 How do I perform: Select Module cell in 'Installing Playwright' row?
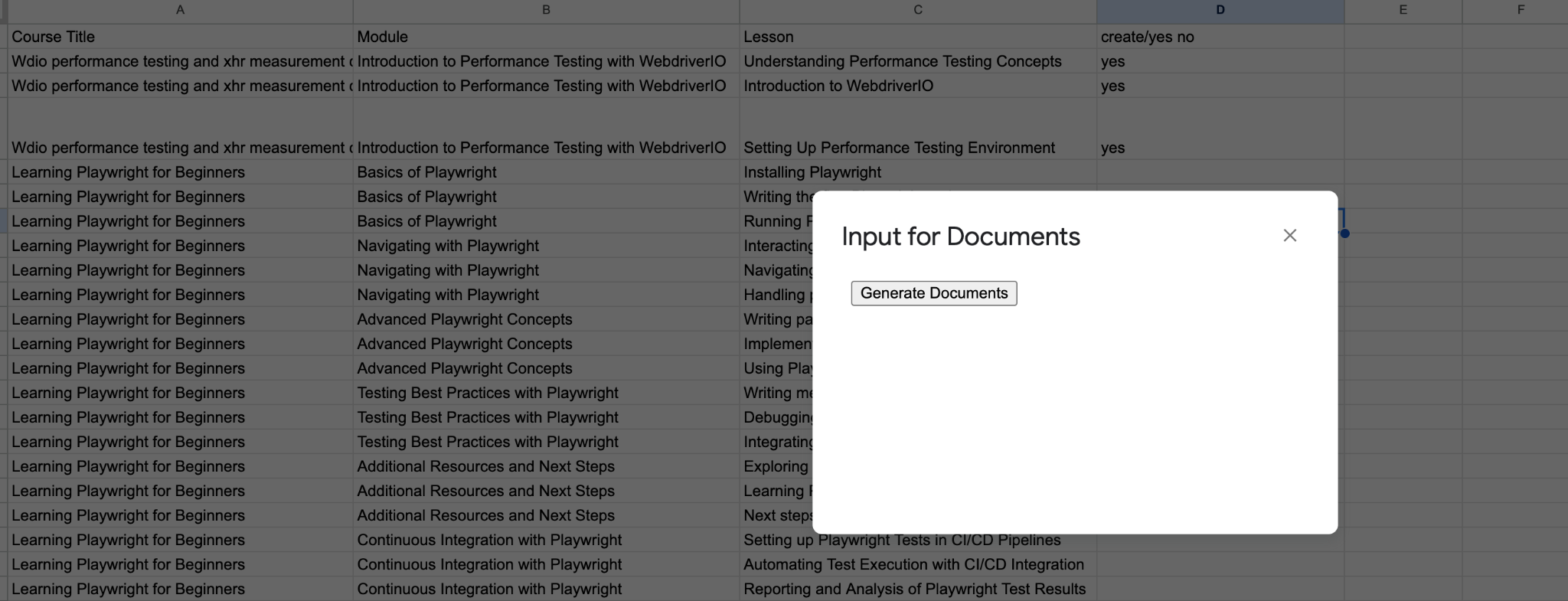pyautogui.click(x=546, y=172)
